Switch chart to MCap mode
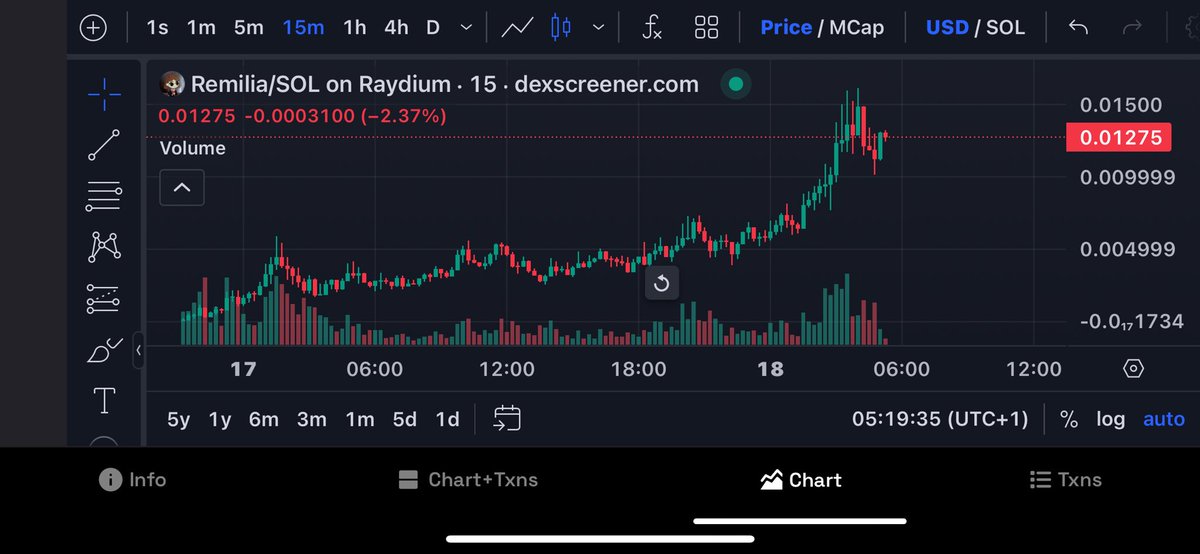The width and height of the screenshot is (1200, 554). [x=856, y=28]
